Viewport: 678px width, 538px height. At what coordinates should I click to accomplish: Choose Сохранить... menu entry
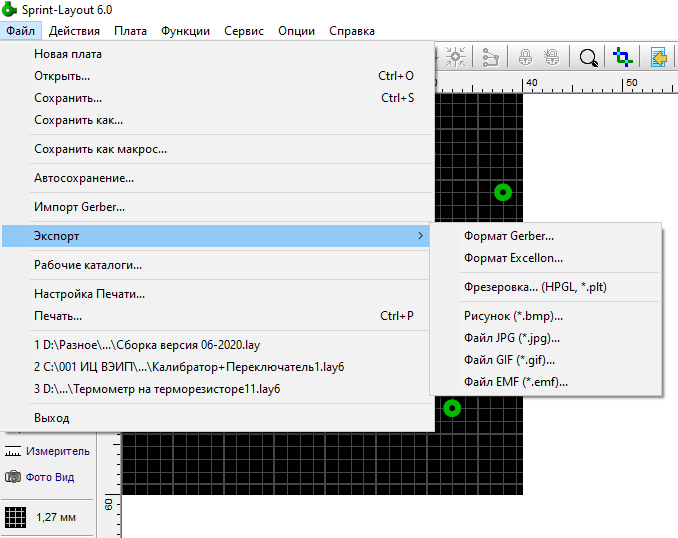(218, 98)
